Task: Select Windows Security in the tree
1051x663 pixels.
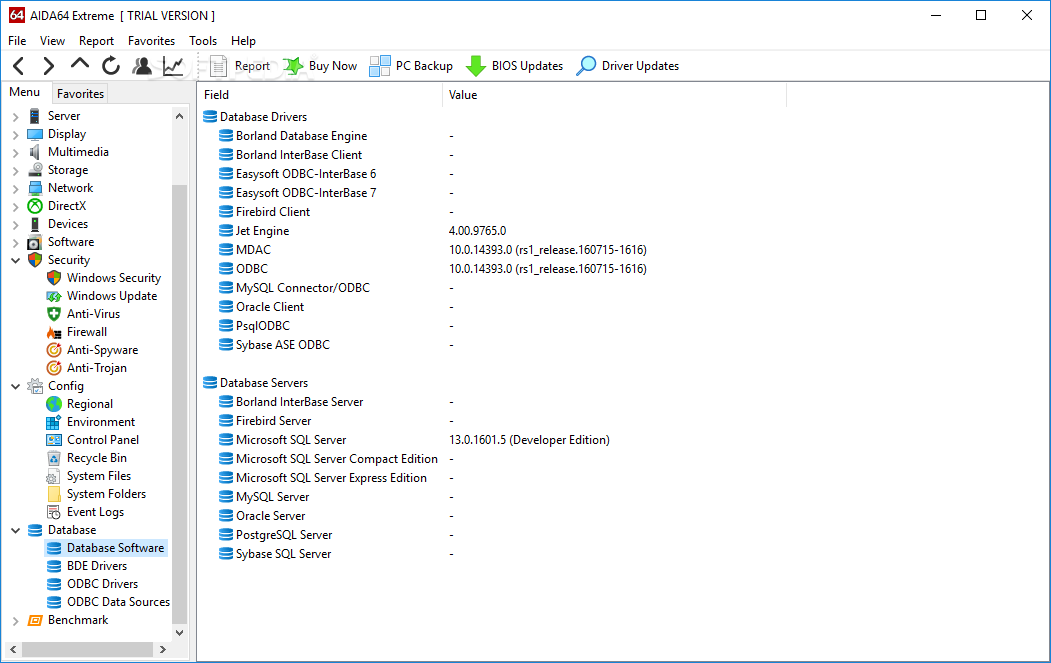Action: click(x=104, y=278)
